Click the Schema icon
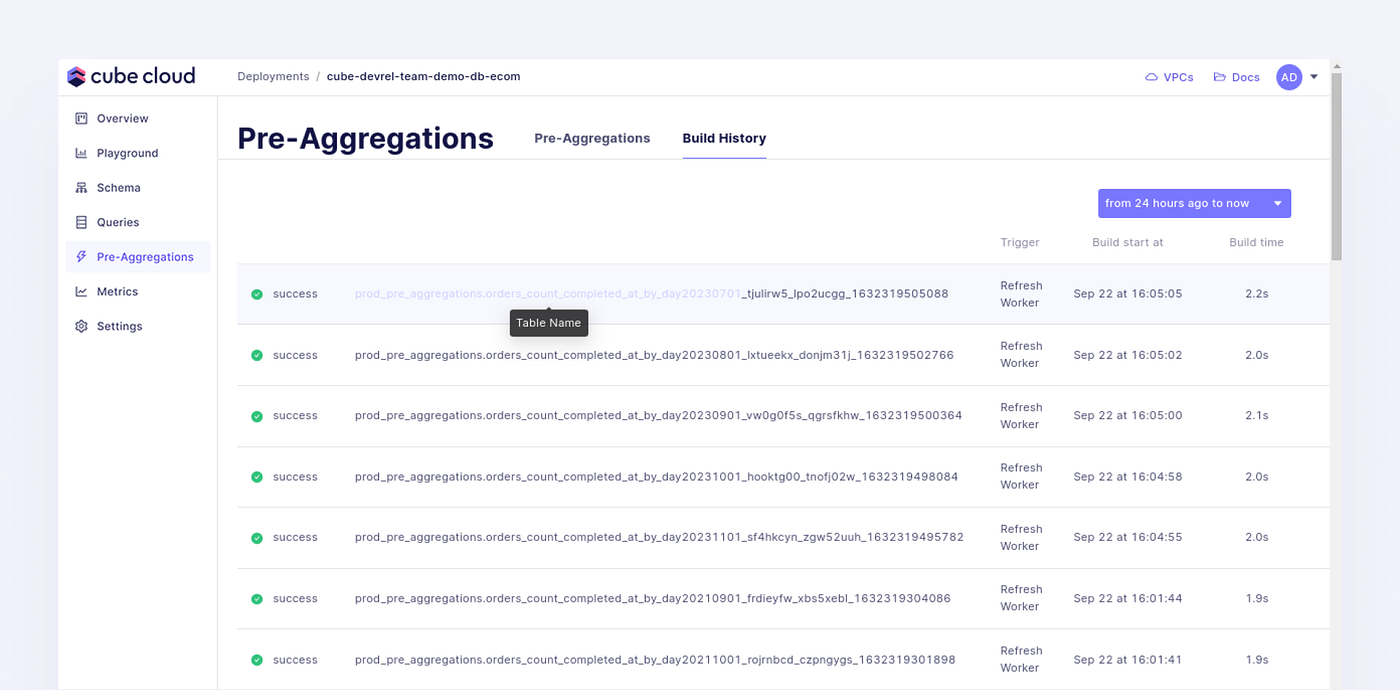This screenshot has height=690, width=1400. [80, 187]
